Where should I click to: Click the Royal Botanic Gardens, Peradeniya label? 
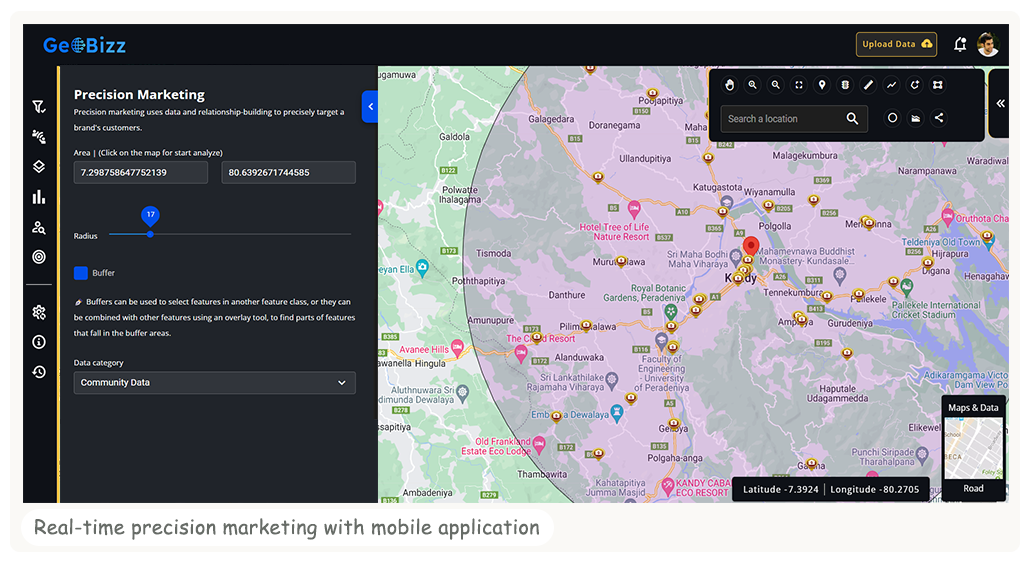pyautogui.click(x=644, y=293)
